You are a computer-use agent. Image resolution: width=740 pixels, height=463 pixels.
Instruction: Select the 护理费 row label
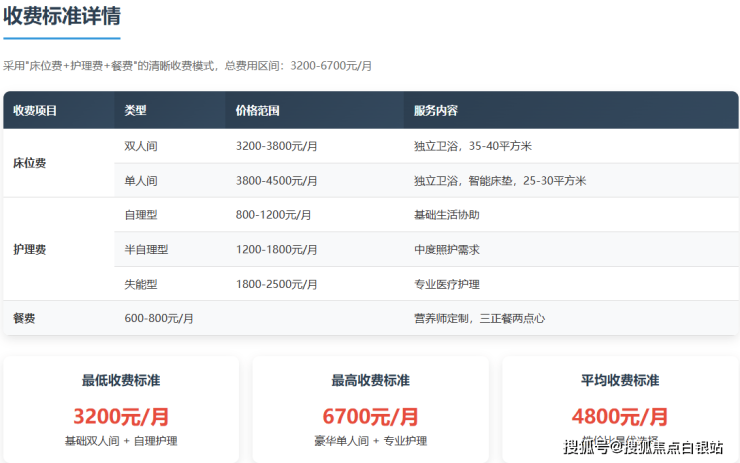point(29,249)
